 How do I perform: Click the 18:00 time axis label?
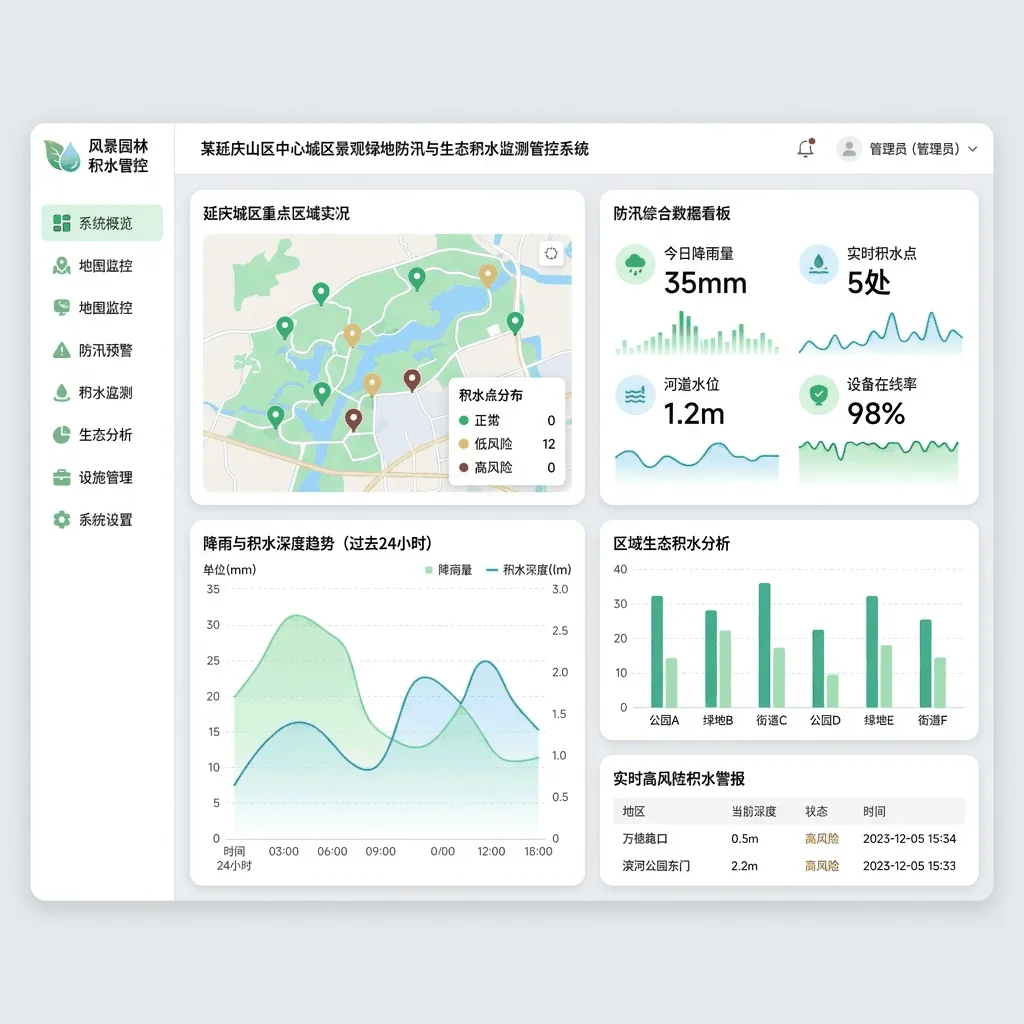538,852
